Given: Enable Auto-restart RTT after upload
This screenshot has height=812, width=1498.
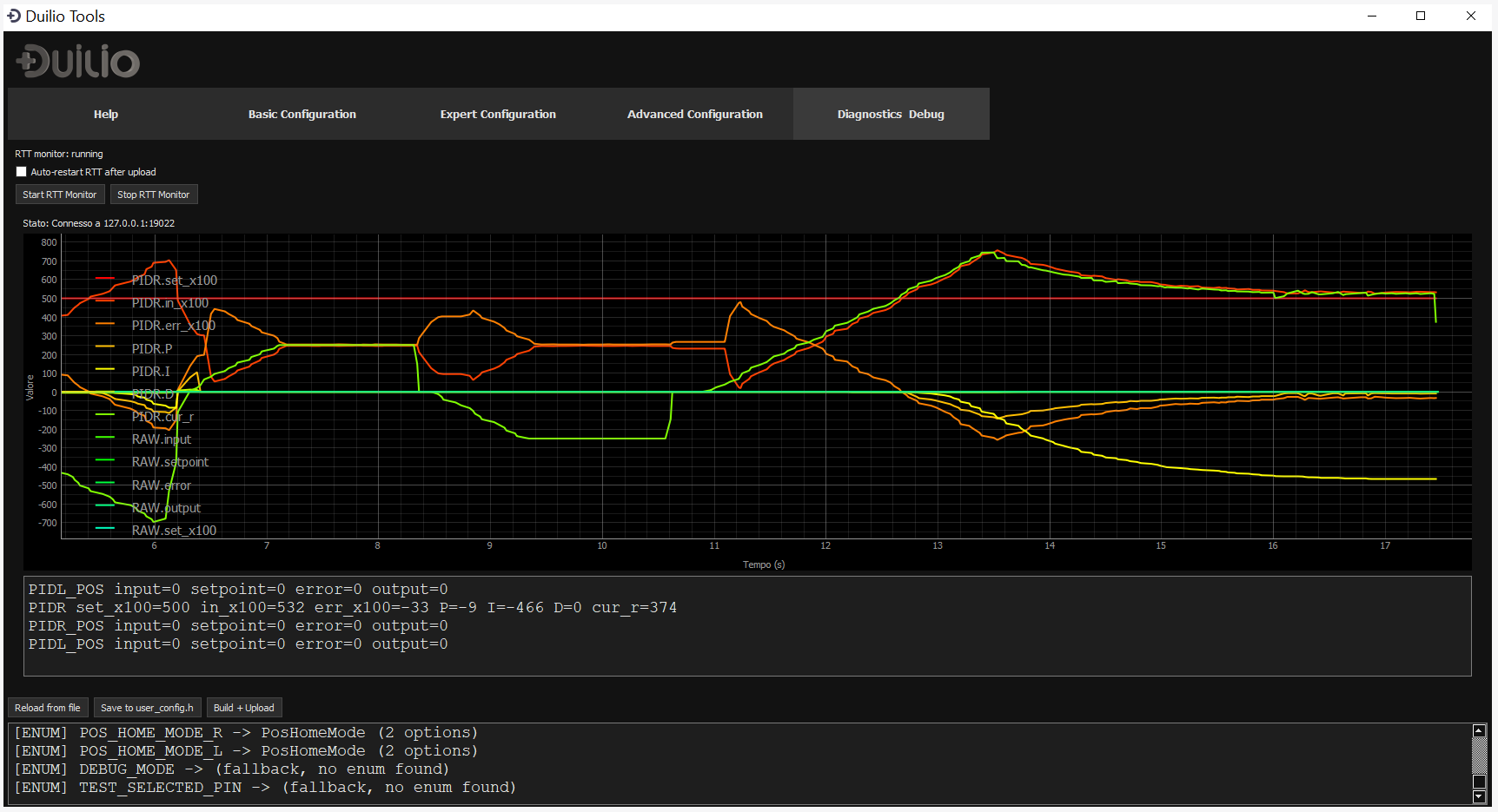Looking at the screenshot, I should (x=22, y=171).
